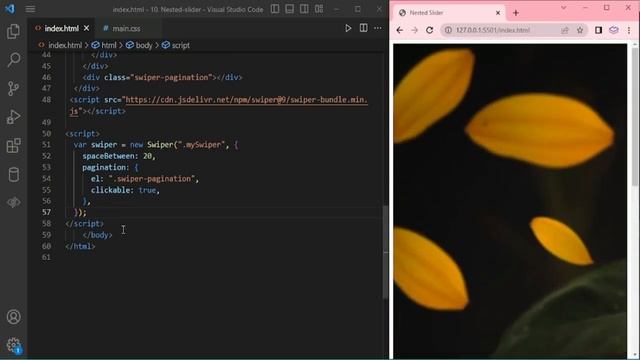Open the browser tab search dropdown
Viewport: 640px width, 360px height.
pos(564,8)
